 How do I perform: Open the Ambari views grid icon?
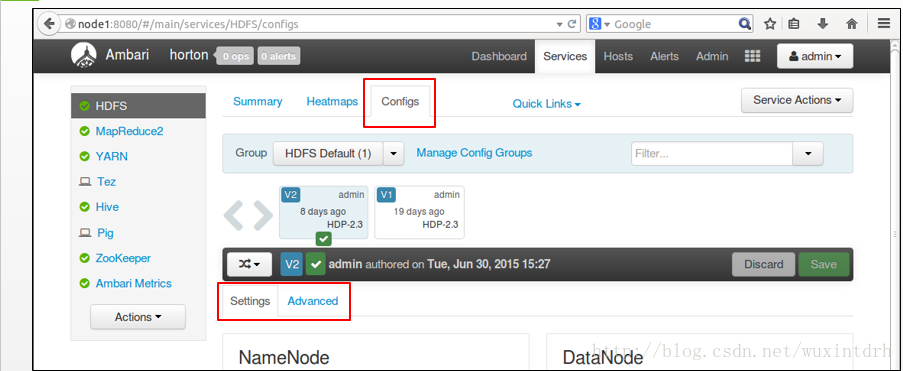point(752,56)
